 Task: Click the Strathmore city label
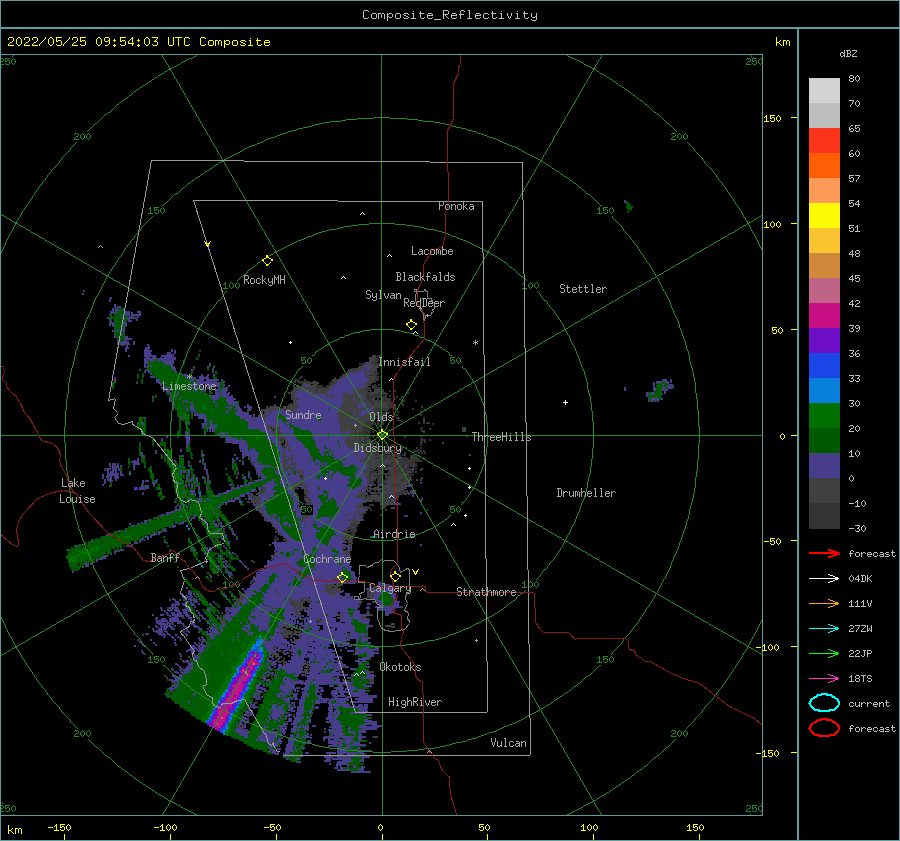click(486, 592)
